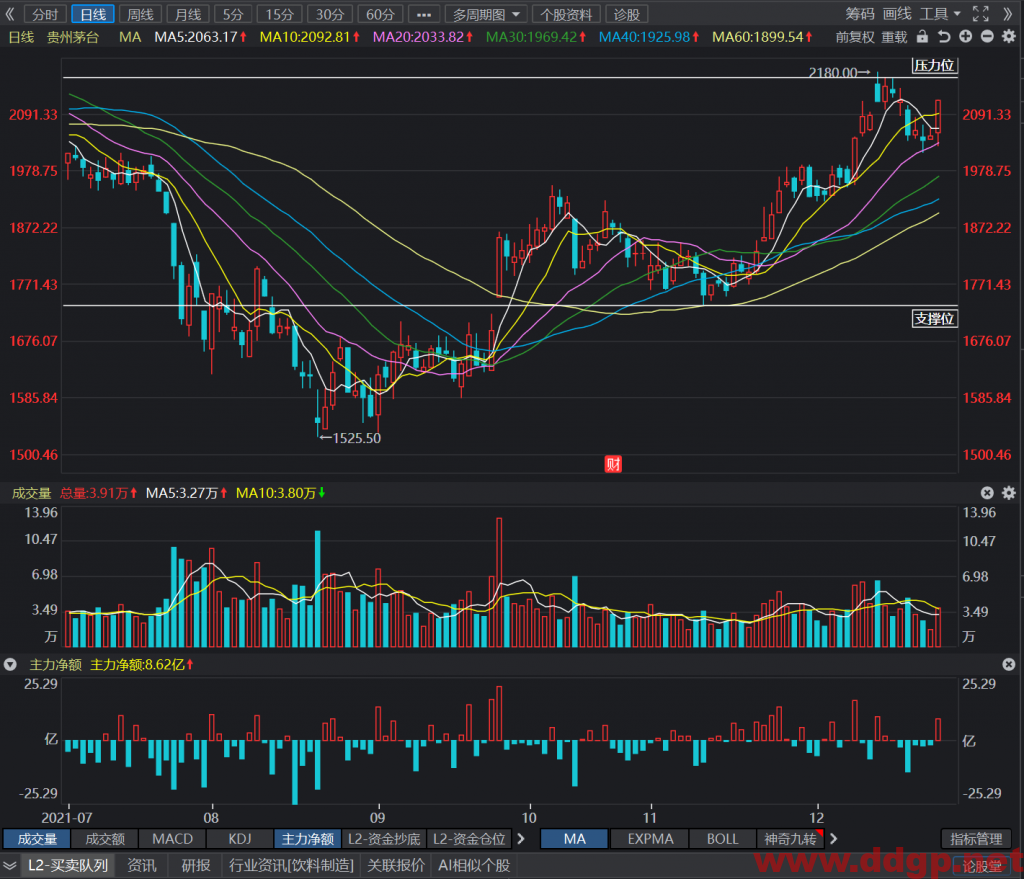Select 15分 minute period
Image resolution: width=1024 pixels, height=879 pixels.
coord(280,14)
